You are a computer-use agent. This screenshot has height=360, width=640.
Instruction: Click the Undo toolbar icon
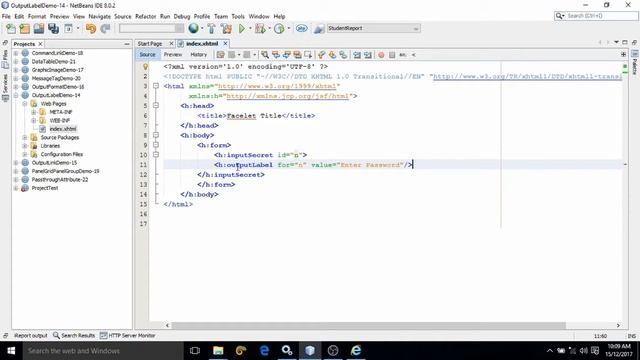coord(91,29)
